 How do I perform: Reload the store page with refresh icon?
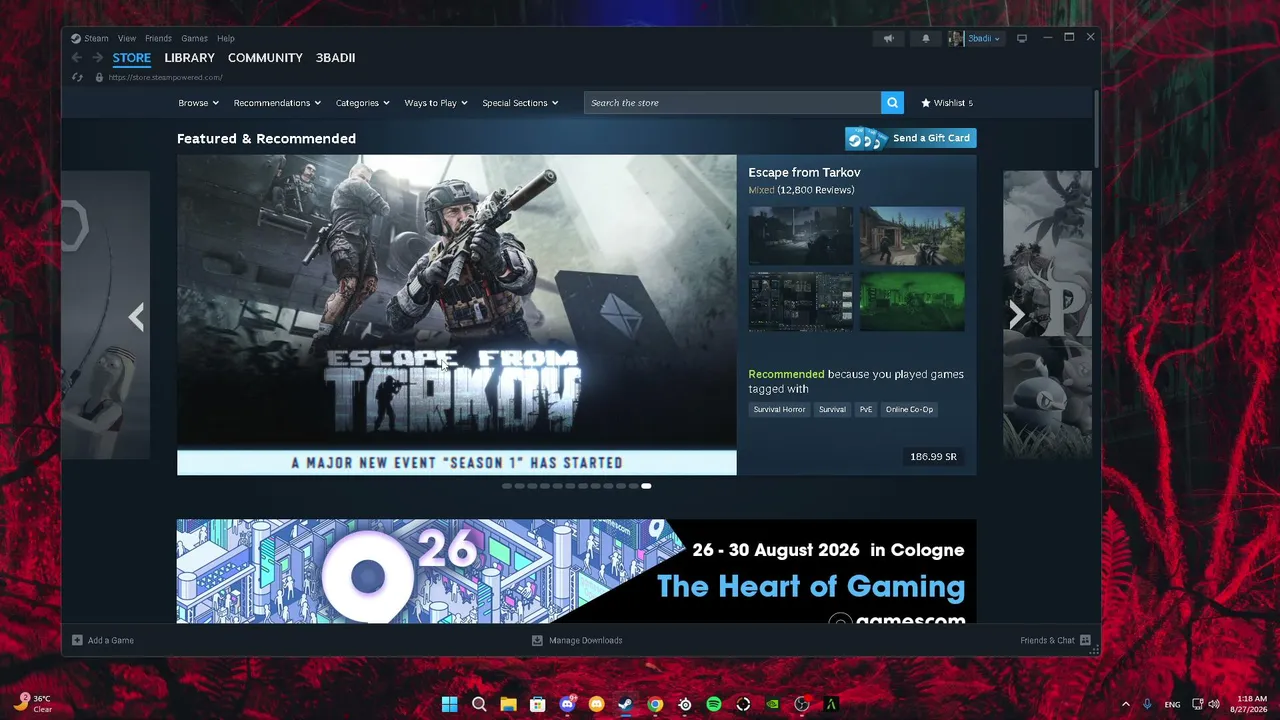coord(77,77)
